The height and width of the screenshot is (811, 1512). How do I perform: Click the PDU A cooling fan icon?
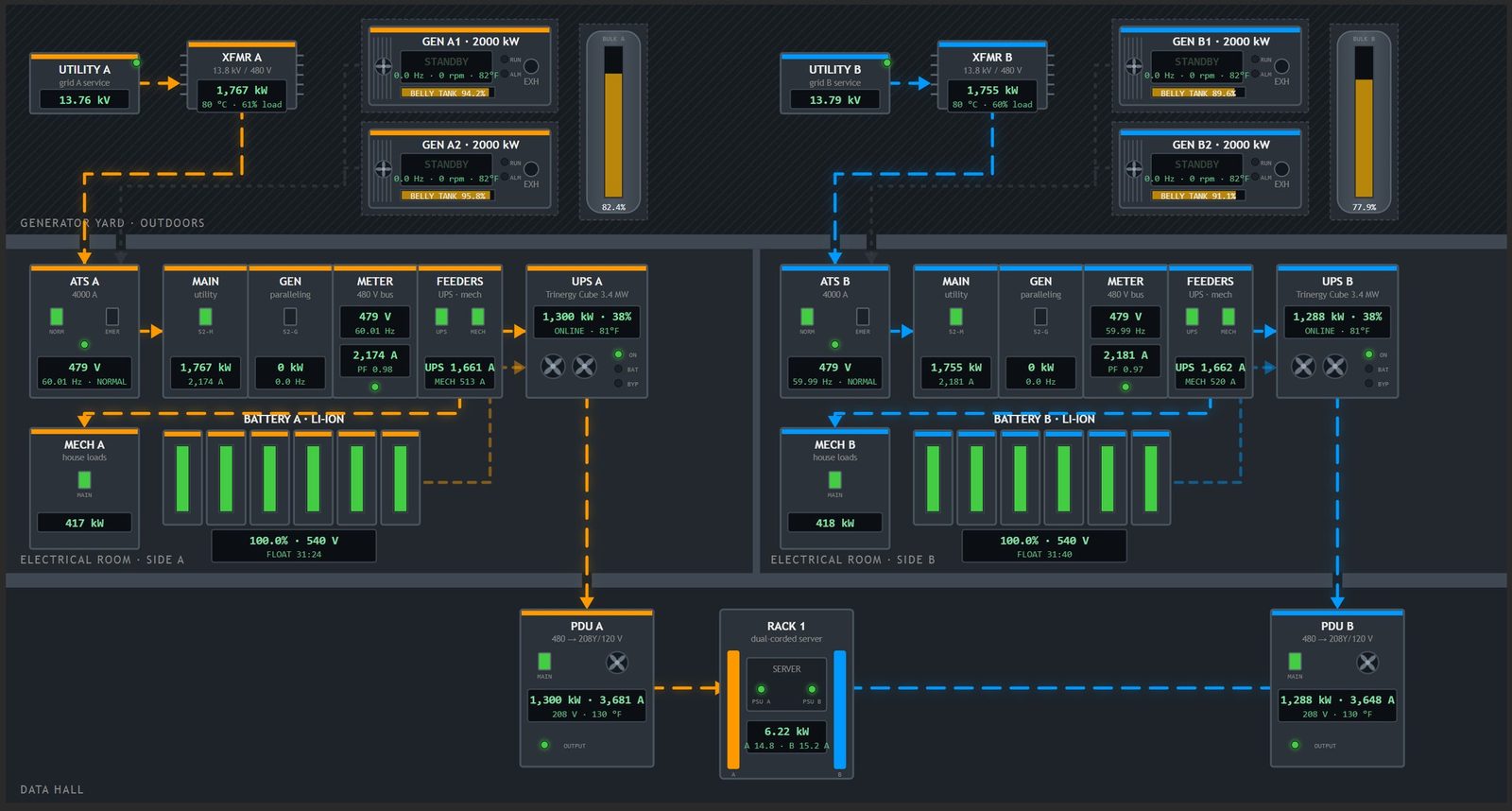coord(617,663)
